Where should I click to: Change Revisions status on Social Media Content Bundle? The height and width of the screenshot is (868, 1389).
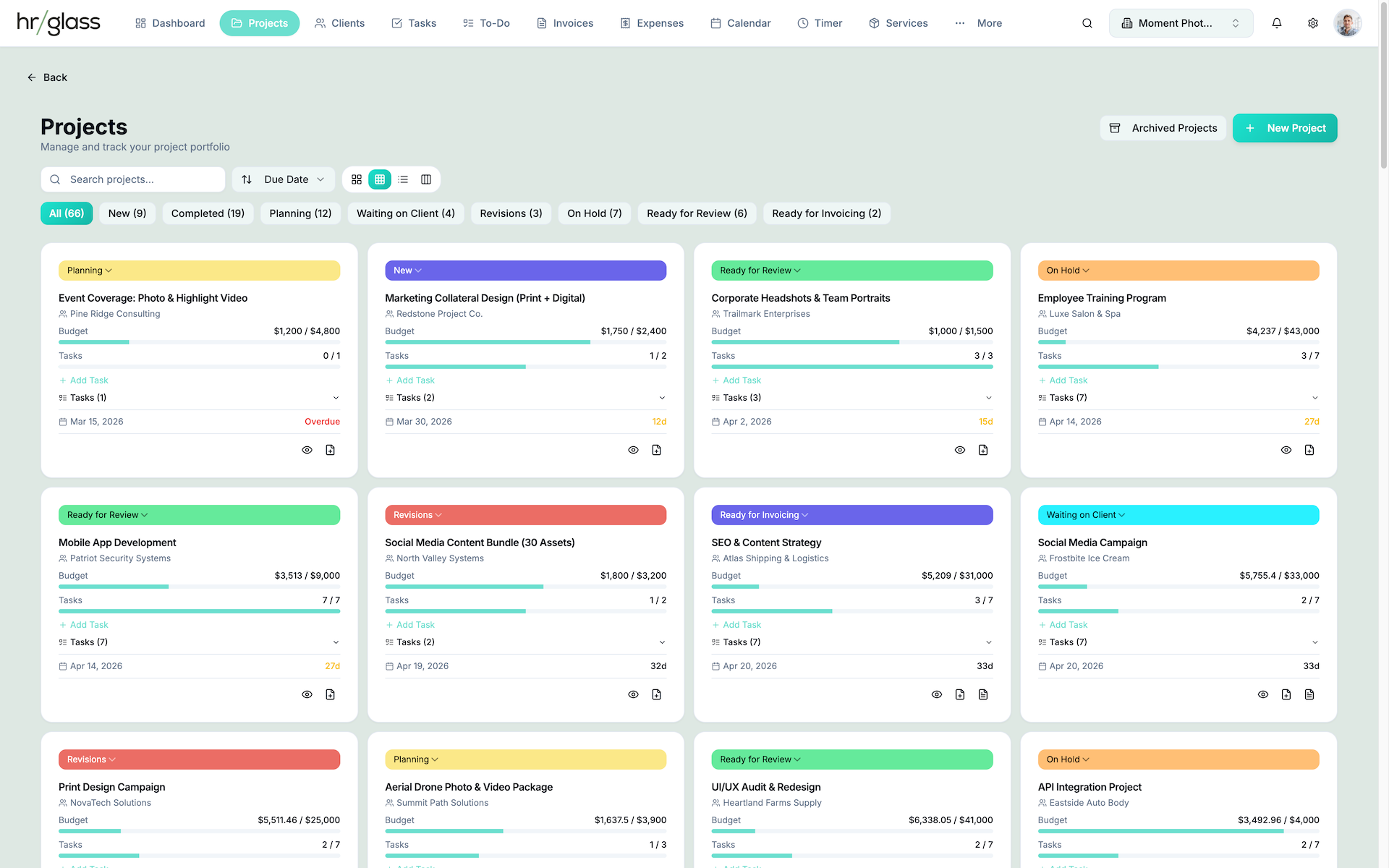[525, 515]
